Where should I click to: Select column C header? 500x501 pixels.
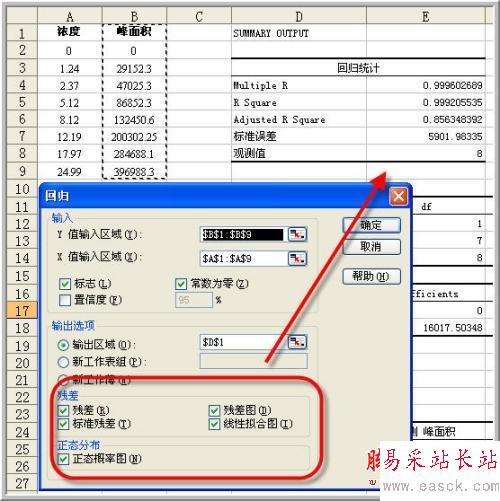click(x=199, y=16)
